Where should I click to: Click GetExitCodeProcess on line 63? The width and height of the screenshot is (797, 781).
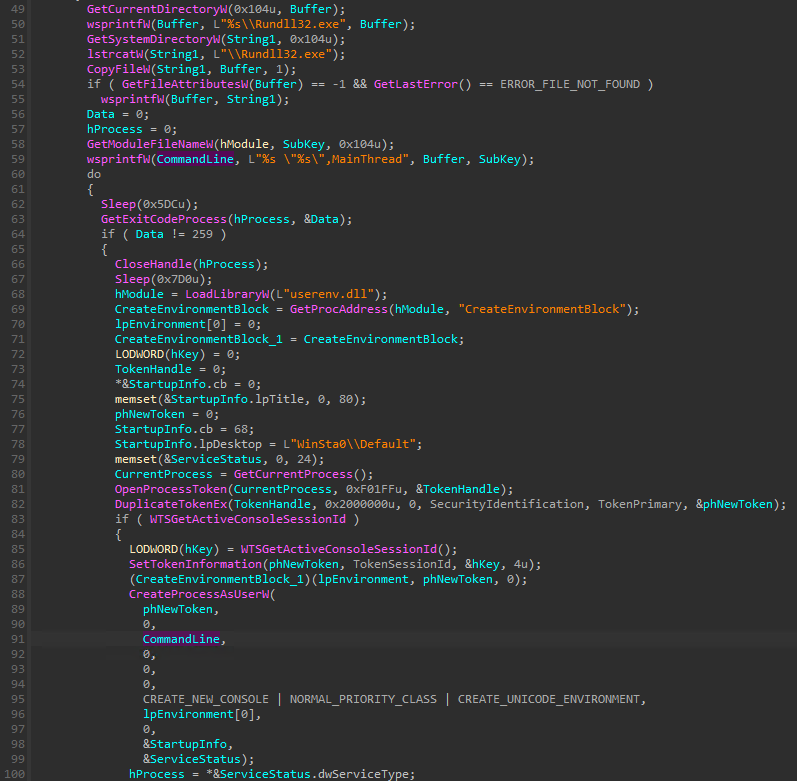[x=164, y=219]
